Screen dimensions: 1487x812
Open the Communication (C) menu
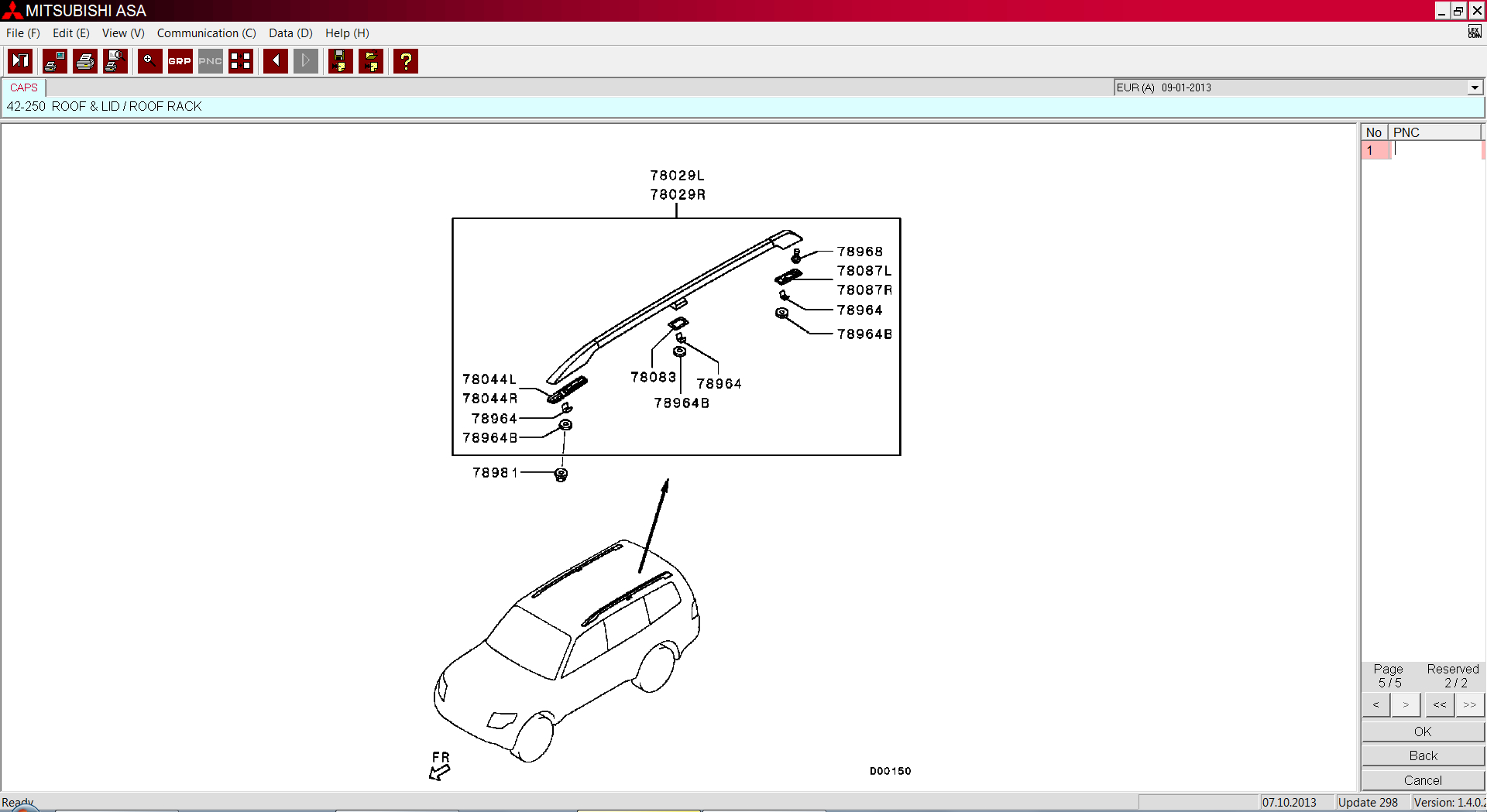[206, 33]
